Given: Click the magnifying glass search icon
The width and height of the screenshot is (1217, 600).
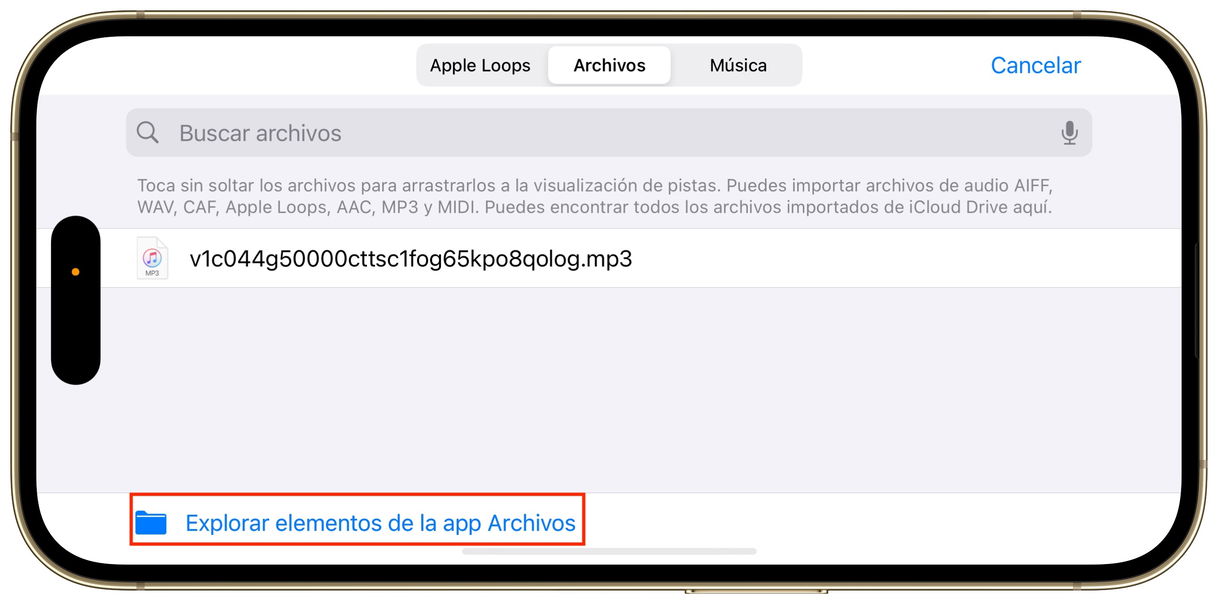Looking at the screenshot, I should coord(148,133).
